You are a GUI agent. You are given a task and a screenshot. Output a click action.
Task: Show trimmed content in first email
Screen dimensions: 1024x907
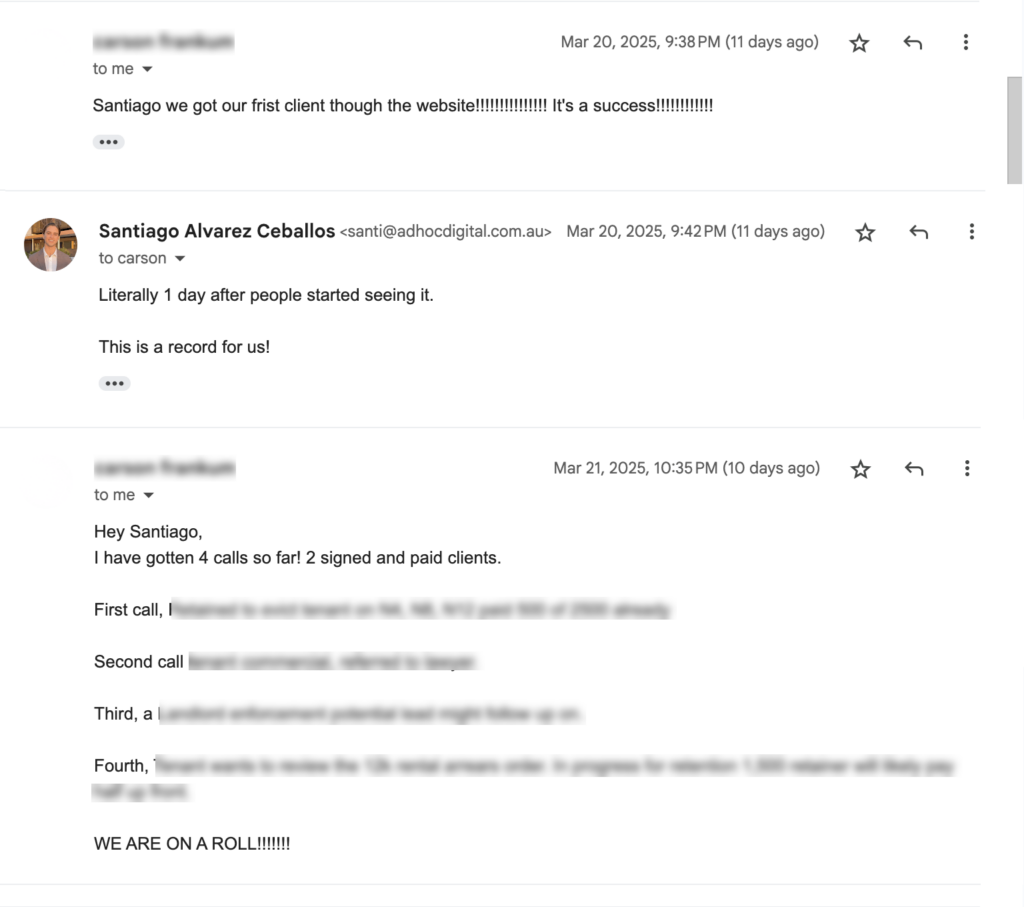(108, 142)
